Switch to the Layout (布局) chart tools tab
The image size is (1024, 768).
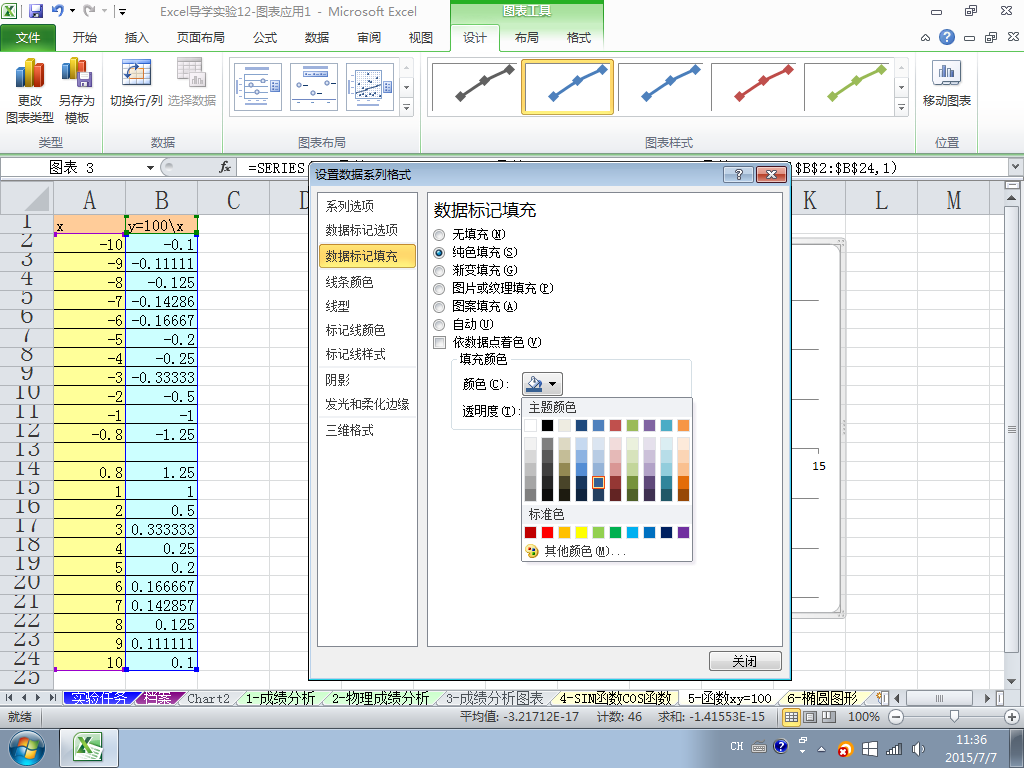click(x=527, y=38)
